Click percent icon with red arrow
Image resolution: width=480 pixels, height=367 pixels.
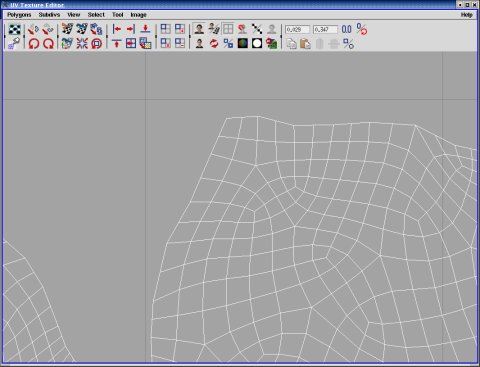362,29
